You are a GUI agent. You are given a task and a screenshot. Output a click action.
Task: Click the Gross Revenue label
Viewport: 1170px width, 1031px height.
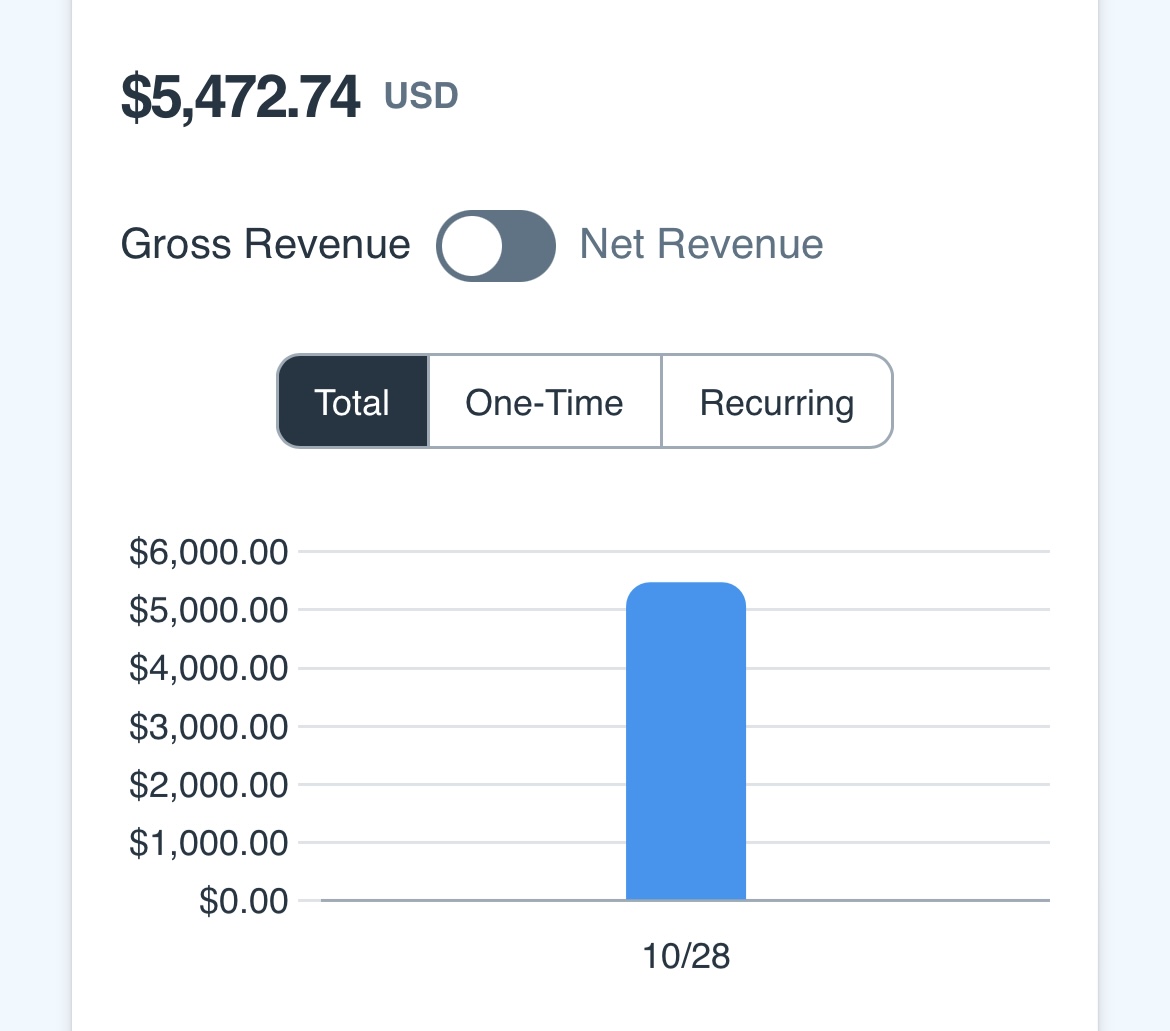pyautogui.click(x=265, y=245)
